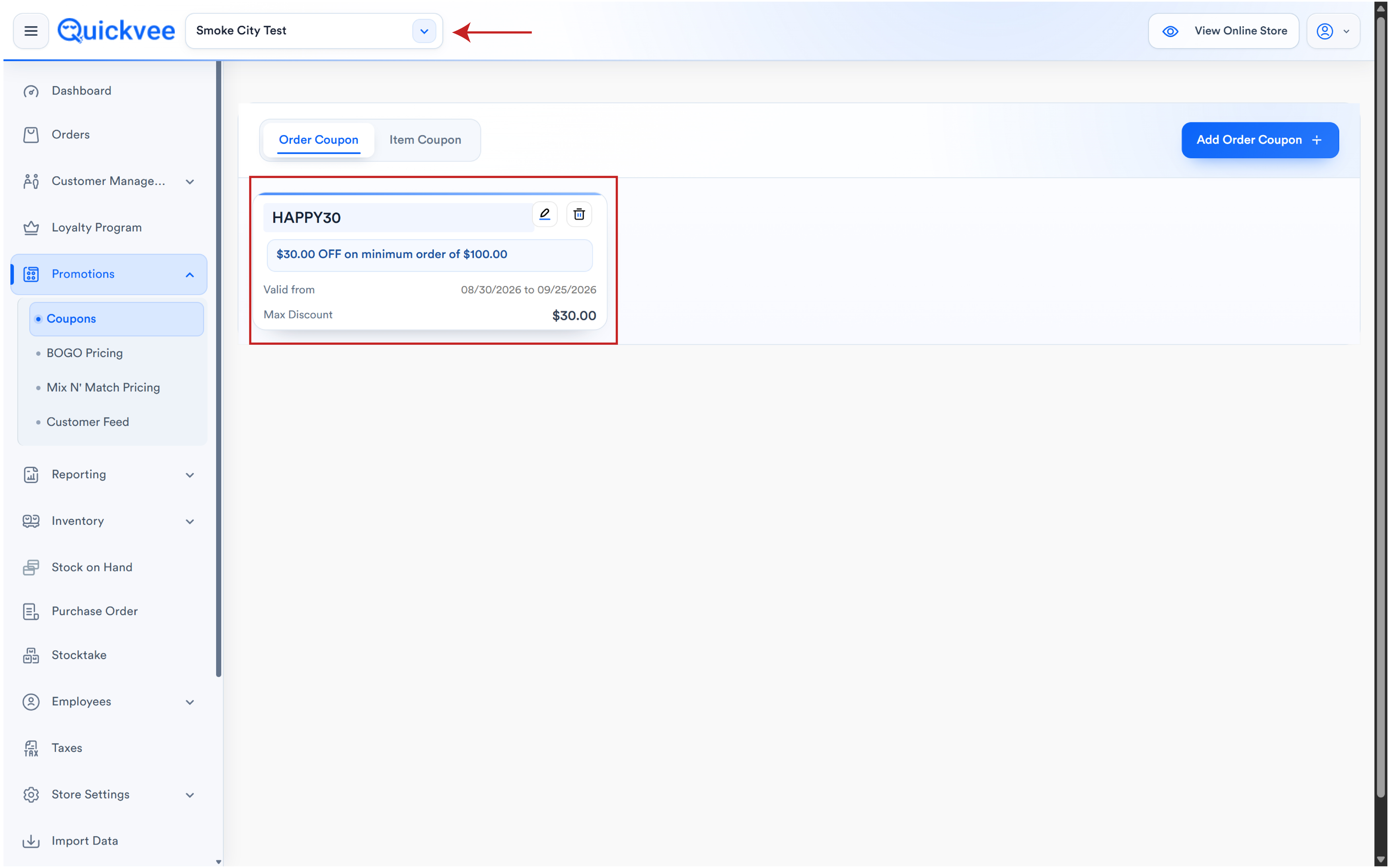1391x868 pixels.
Task: Click the eye icon beside View Online Store
Action: (x=1170, y=31)
